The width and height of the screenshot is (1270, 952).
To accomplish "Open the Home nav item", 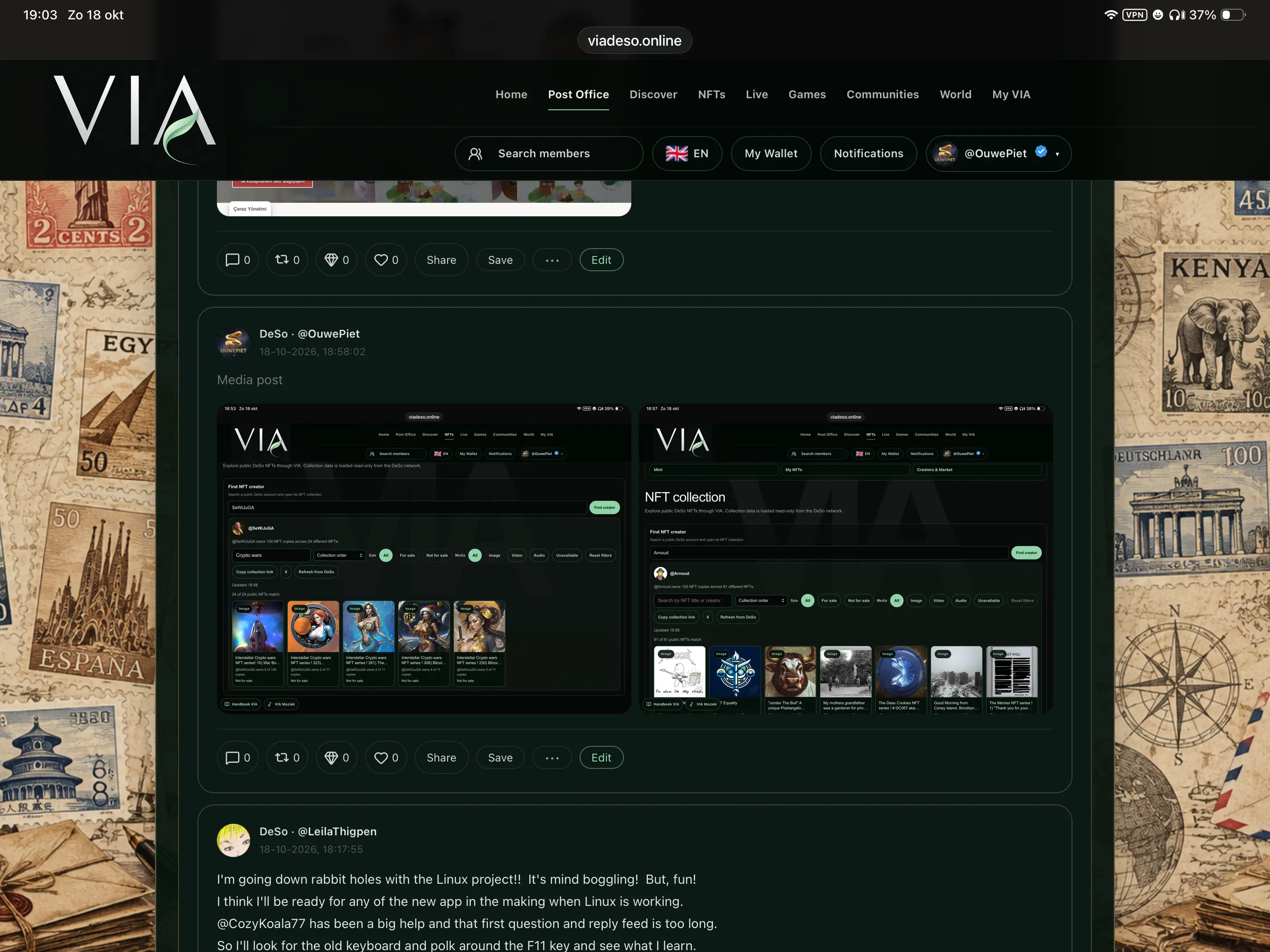I will (511, 95).
